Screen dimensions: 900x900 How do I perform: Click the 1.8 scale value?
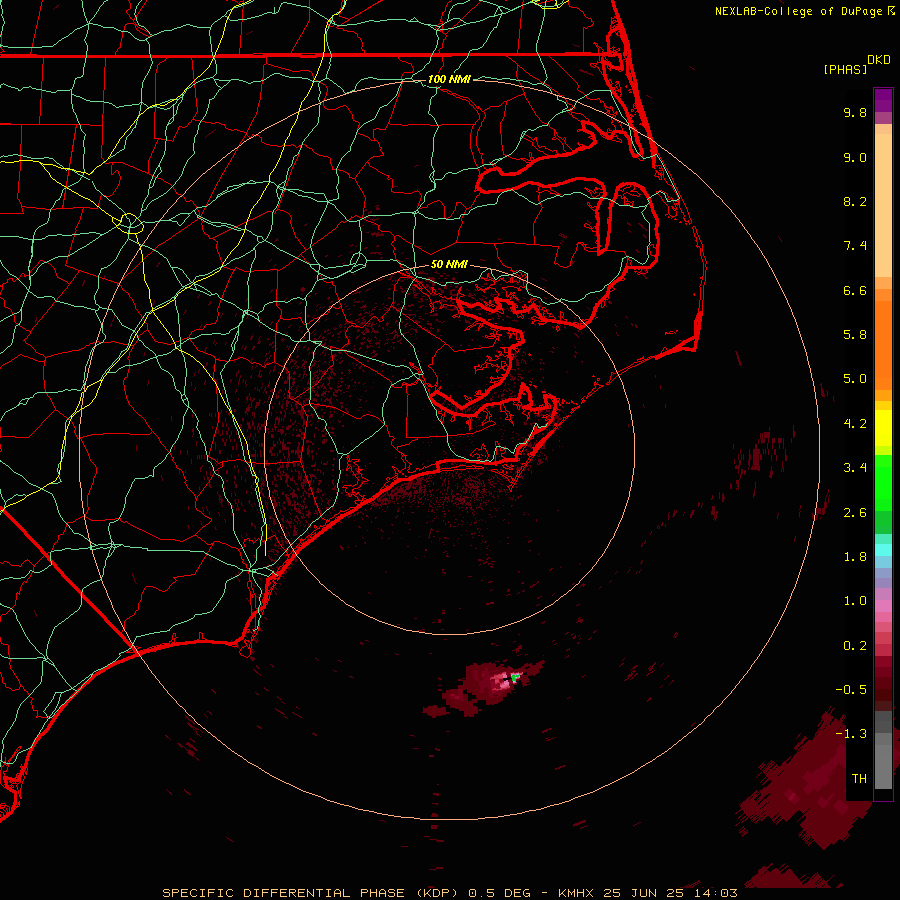click(855, 557)
